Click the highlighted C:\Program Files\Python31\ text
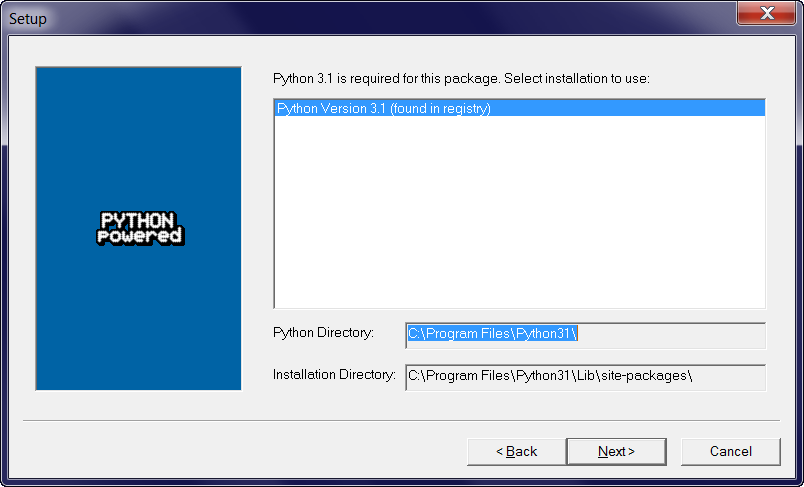This screenshot has height=487, width=804. [x=493, y=334]
